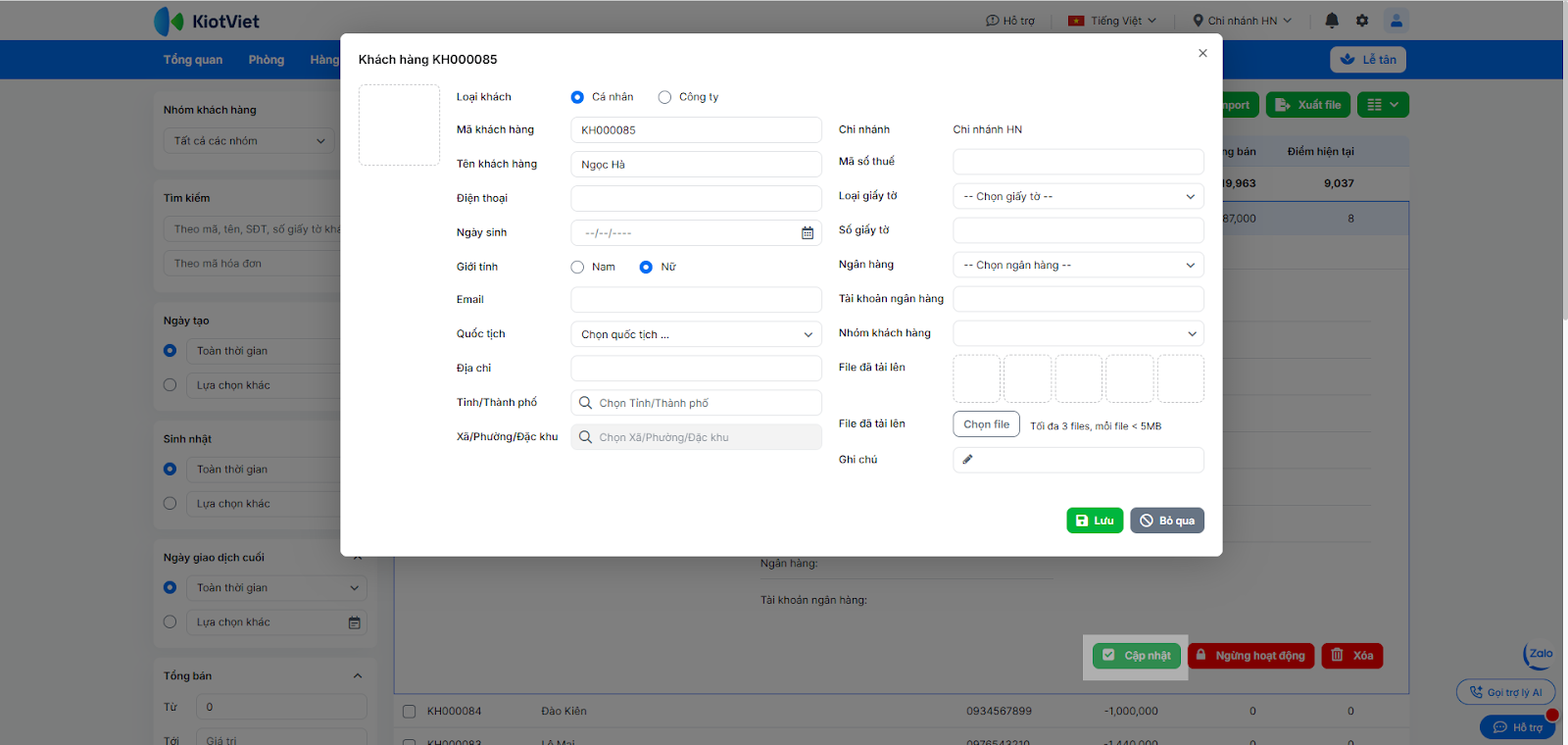The height and width of the screenshot is (745, 1568).
Task: Click the Điện thoại input field
Action: pos(696,199)
